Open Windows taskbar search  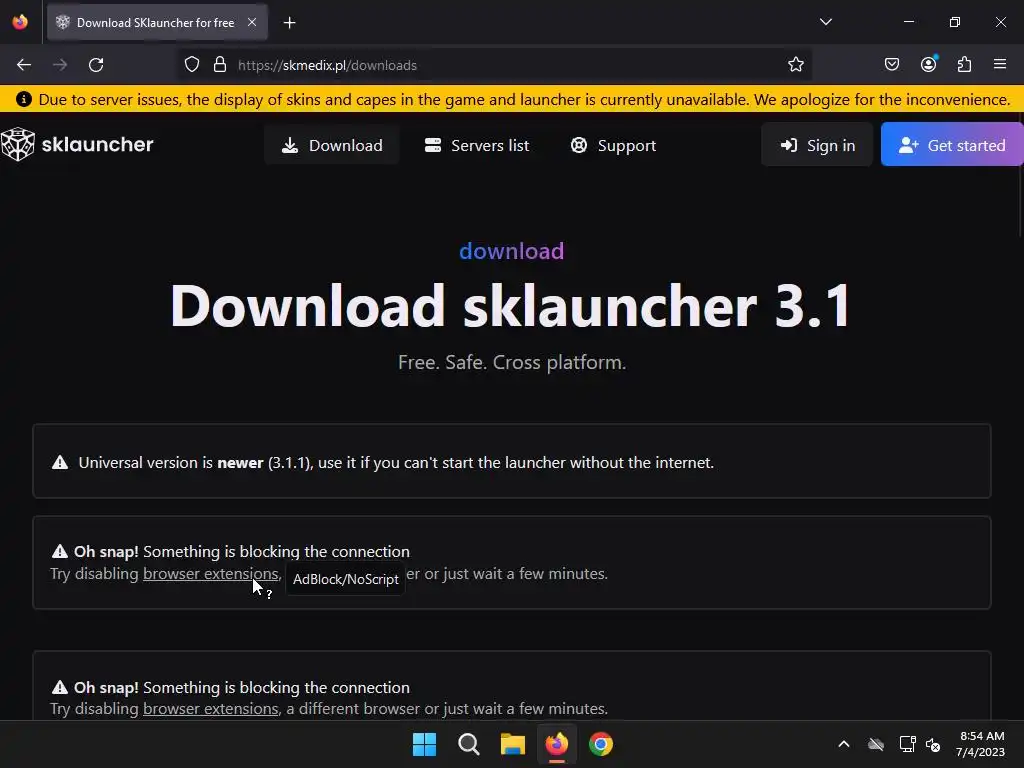click(x=468, y=744)
